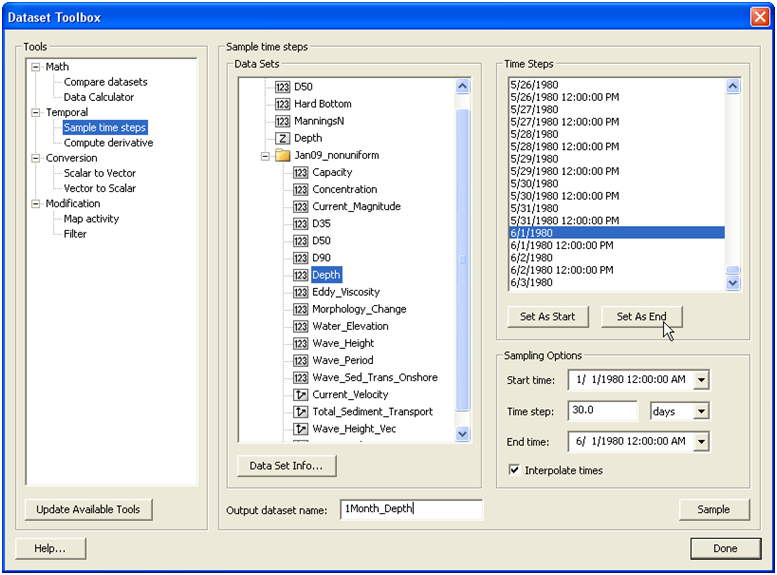Select the Total_Sediment_Transport dataset

pyautogui.click(x=373, y=412)
